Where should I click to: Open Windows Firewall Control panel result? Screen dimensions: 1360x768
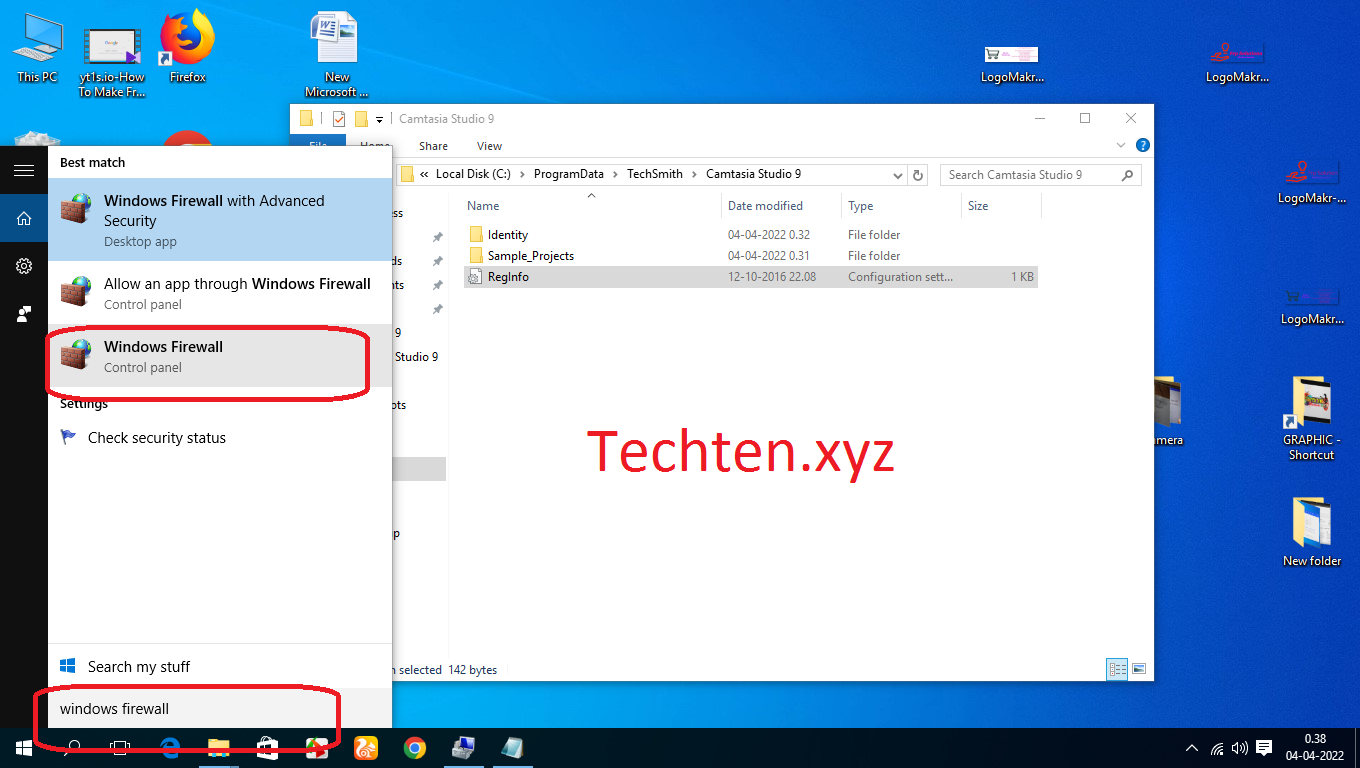pos(220,356)
